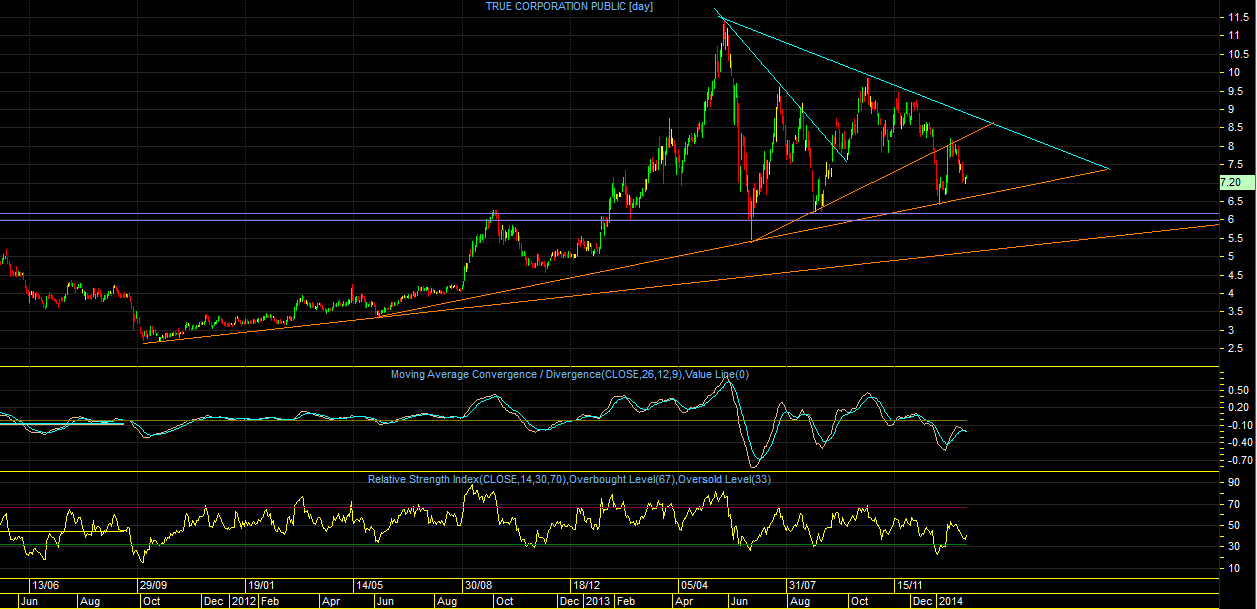Image resolution: width=1257 pixels, height=609 pixels.
Task: Select the 18/12 date marker
Action: coord(586,585)
